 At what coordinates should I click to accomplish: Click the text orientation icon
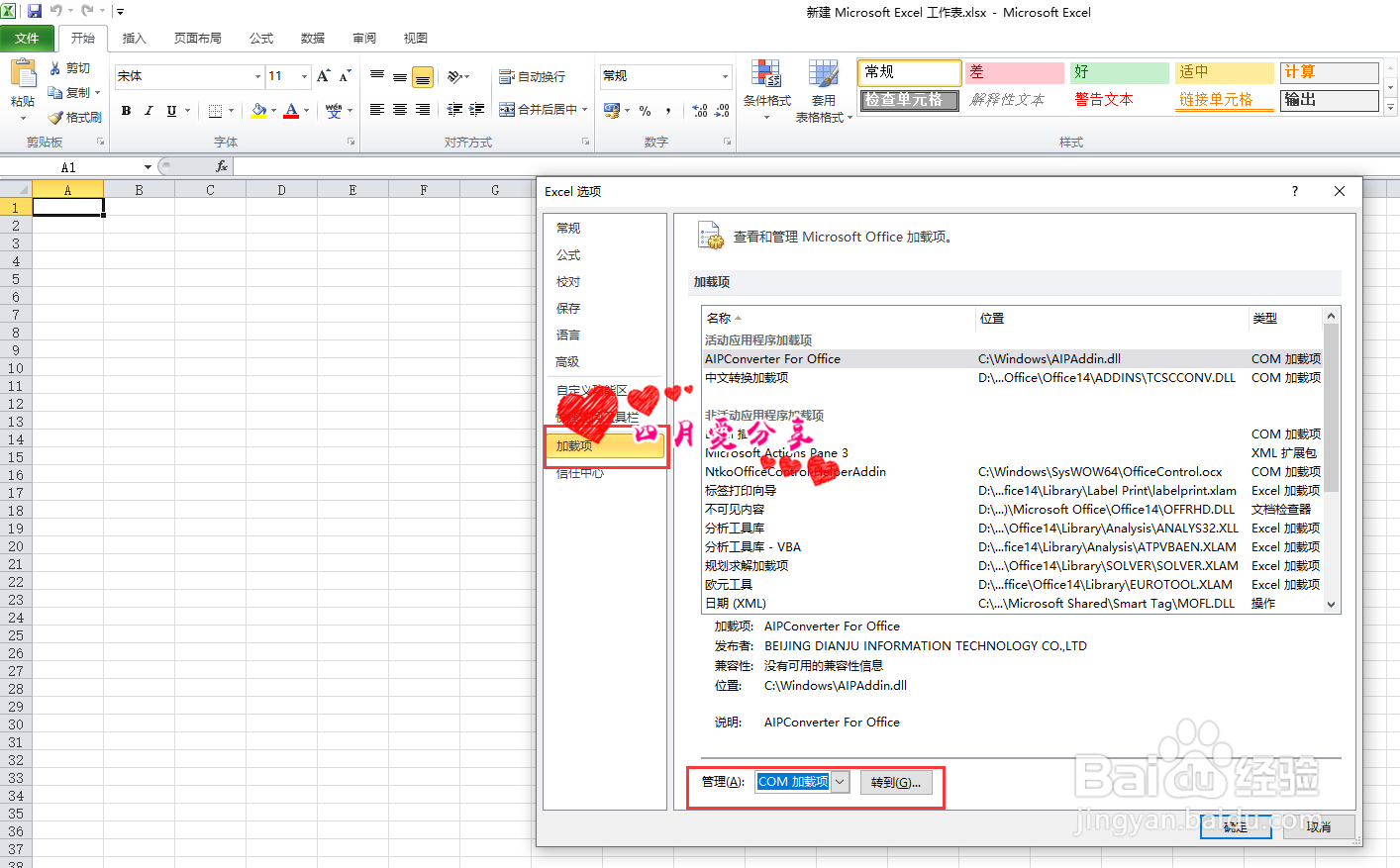tap(454, 76)
